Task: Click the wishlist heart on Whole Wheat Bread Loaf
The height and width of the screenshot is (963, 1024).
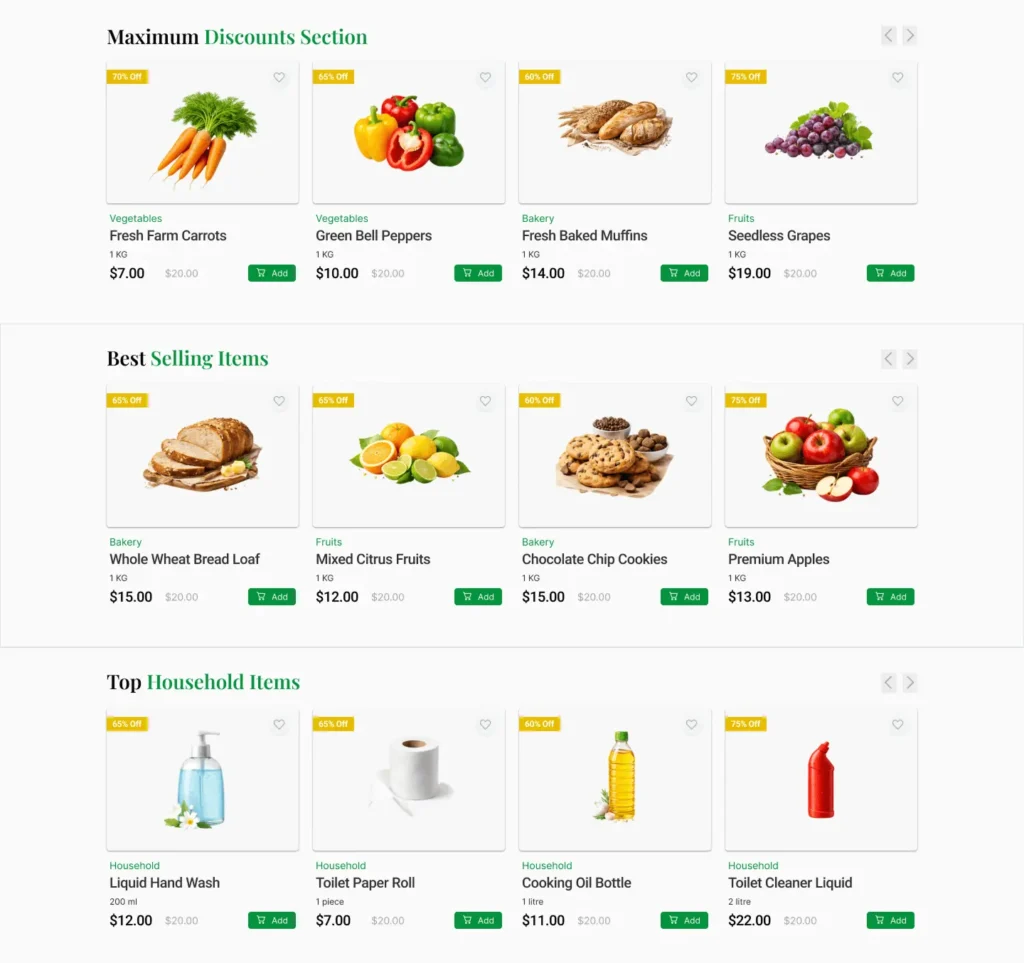Action: [x=279, y=401]
